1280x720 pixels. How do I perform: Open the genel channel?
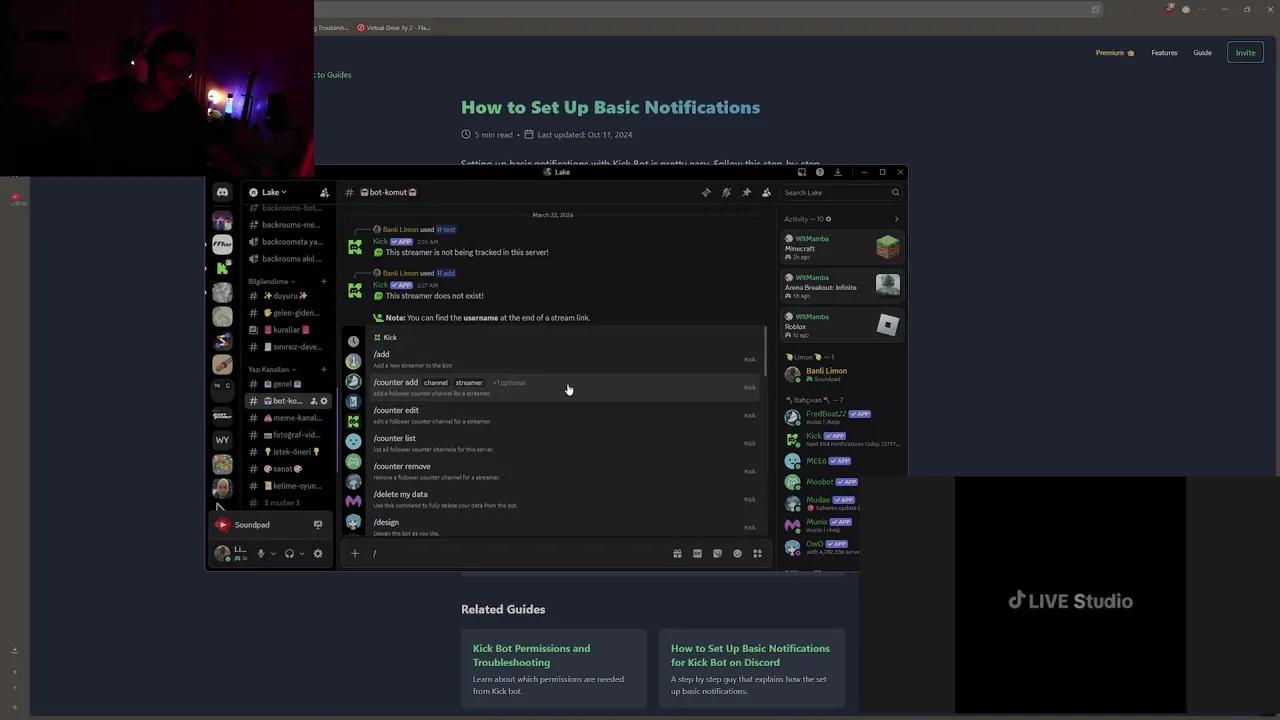click(x=286, y=384)
